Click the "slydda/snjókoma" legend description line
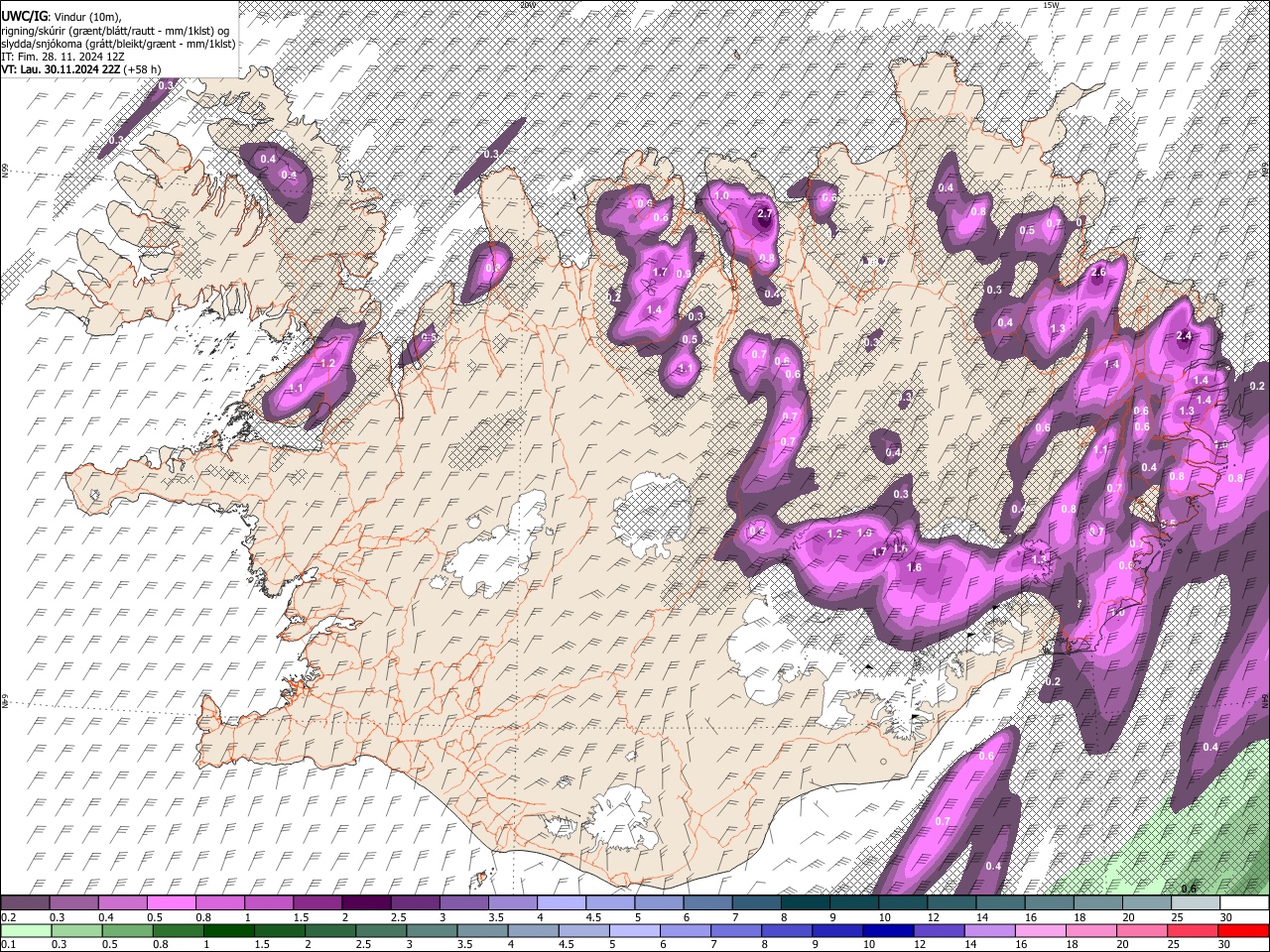 coord(118,44)
